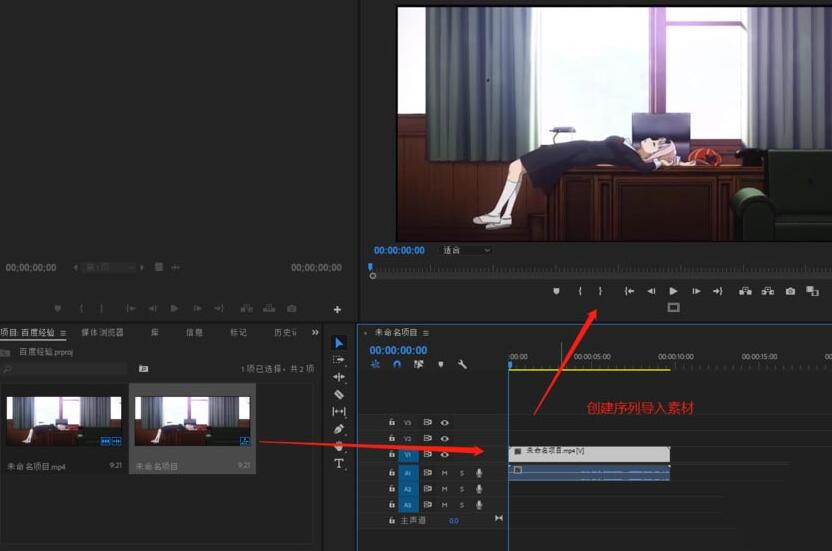Select audio clip on A1 track

[589, 472]
